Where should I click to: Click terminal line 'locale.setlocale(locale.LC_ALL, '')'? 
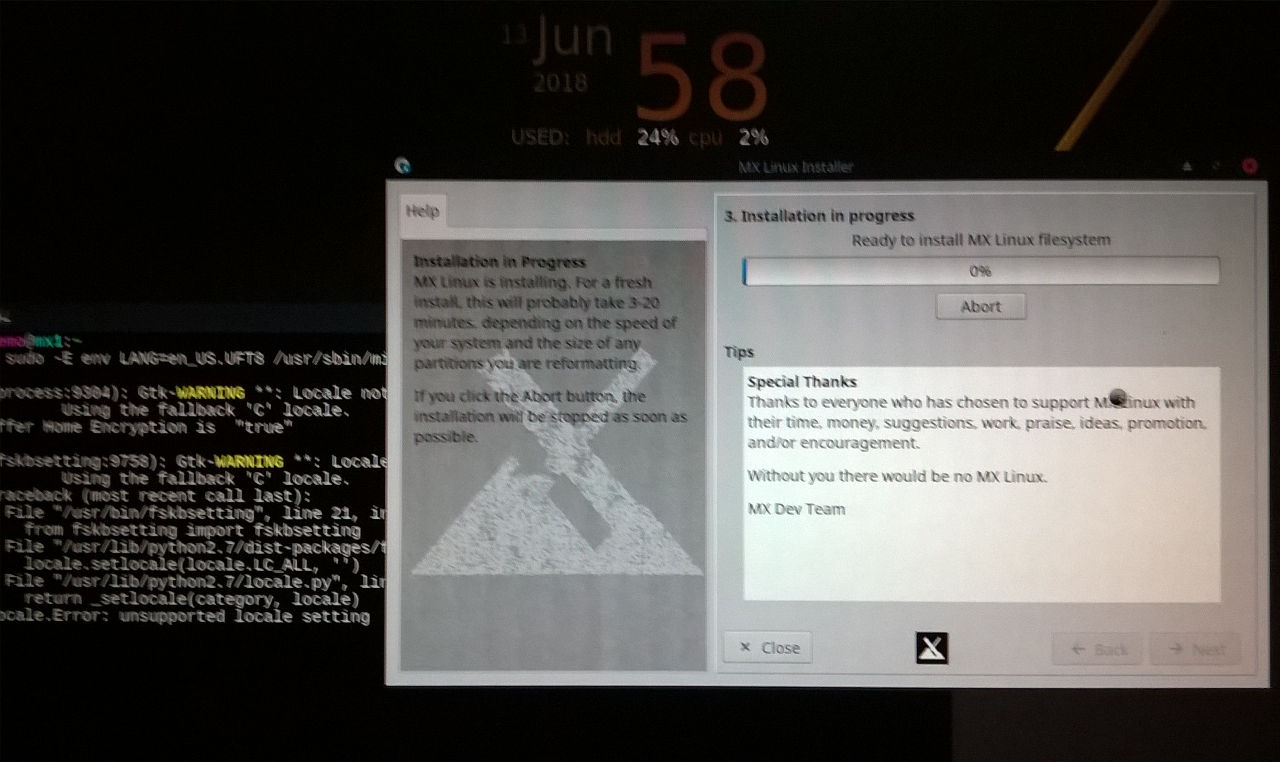coord(191,565)
